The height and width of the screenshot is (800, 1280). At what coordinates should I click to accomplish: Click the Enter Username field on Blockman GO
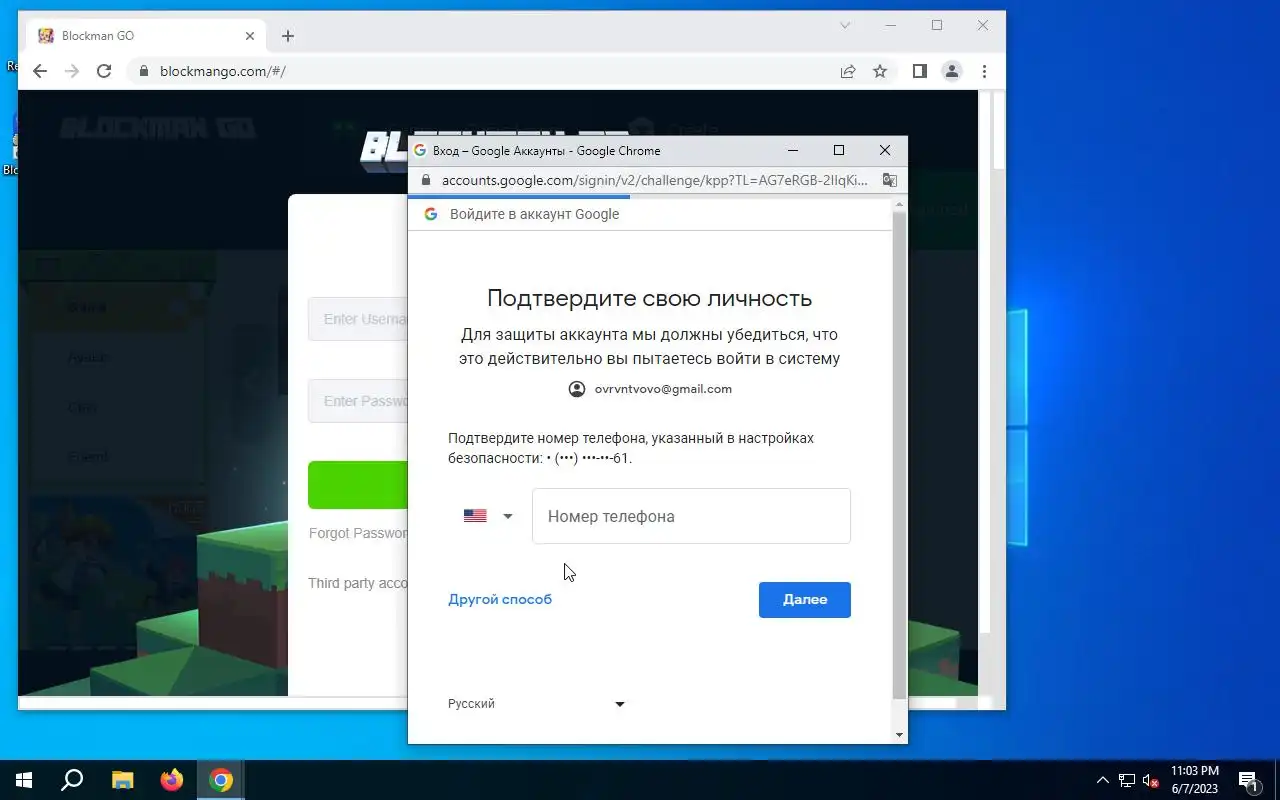click(x=357, y=319)
